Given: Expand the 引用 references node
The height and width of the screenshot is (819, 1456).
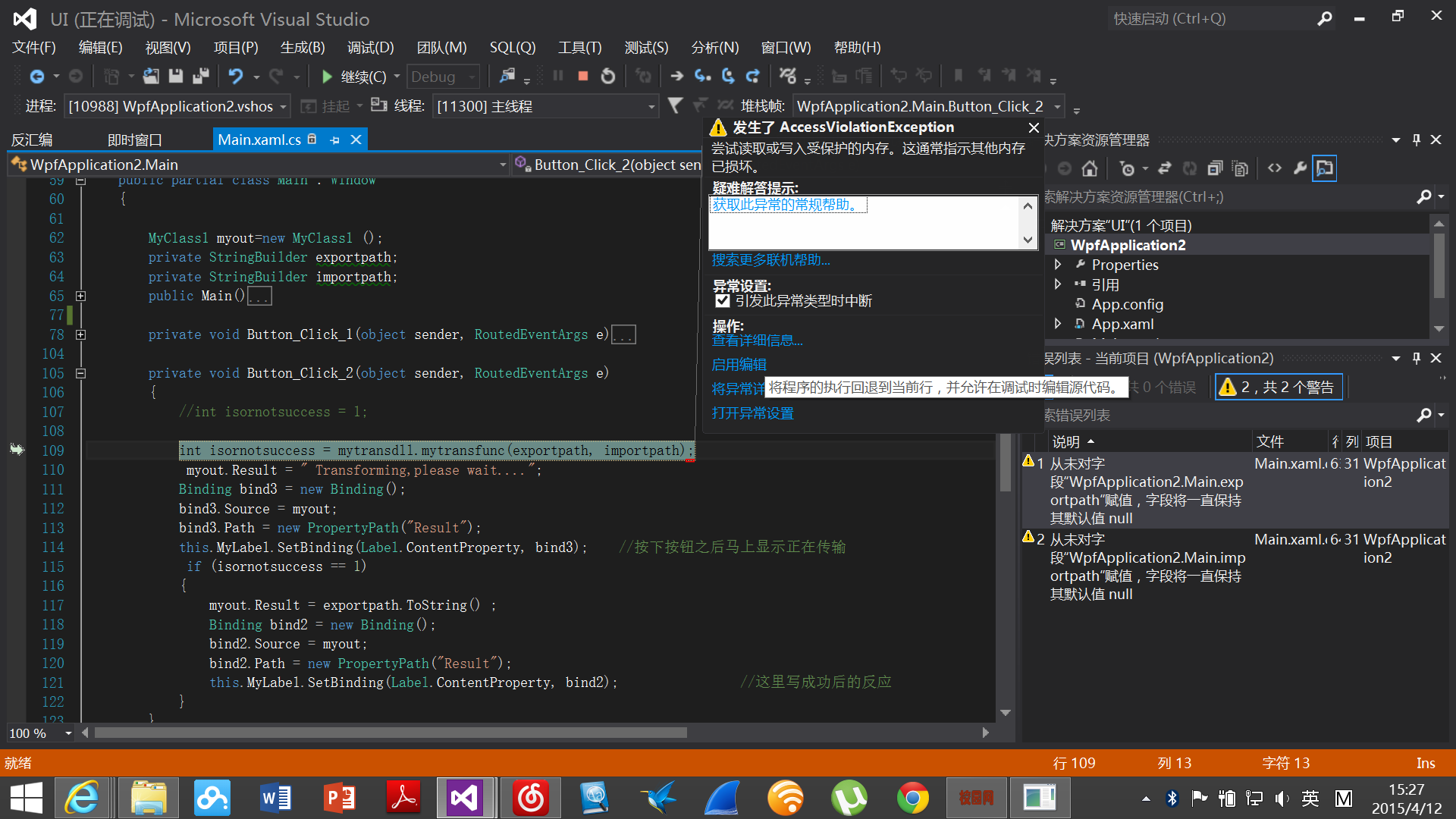Looking at the screenshot, I should (1058, 284).
